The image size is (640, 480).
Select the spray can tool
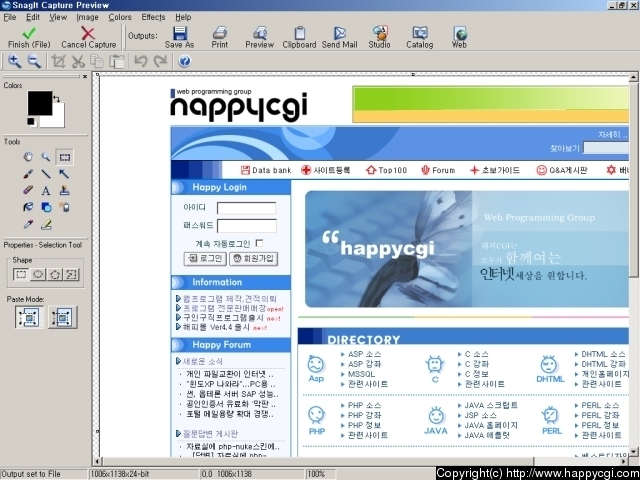(x=64, y=207)
